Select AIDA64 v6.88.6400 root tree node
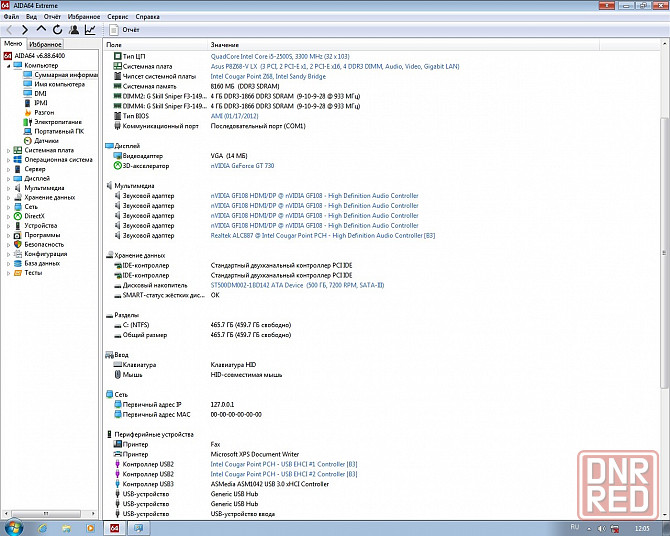This screenshot has width=670, height=536. [40, 56]
